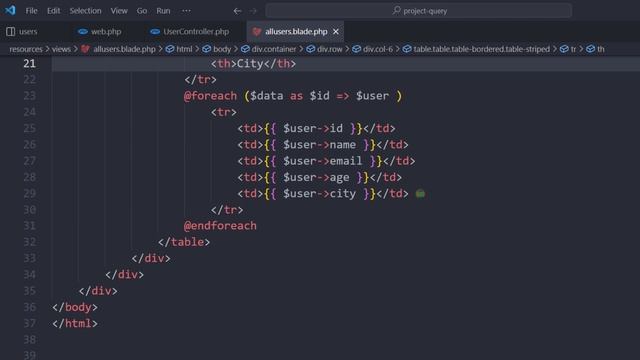
Task: Click the th breadcrumb symbol icon
Action: (591, 49)
